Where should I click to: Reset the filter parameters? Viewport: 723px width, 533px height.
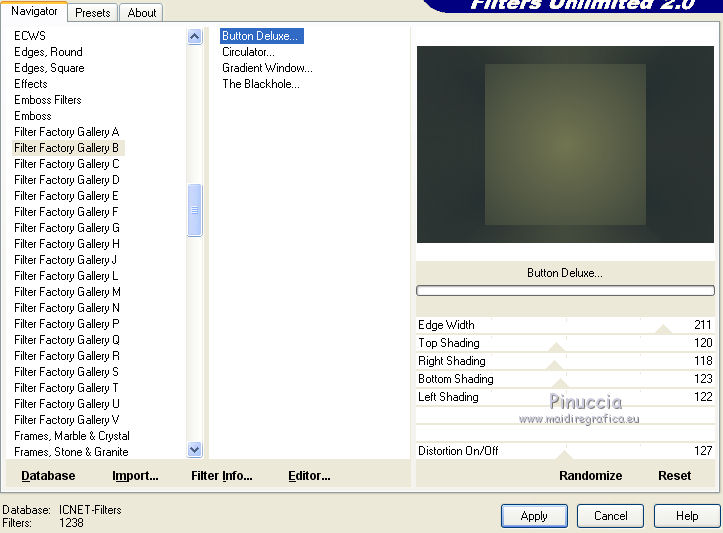pyautogui.click(x=674, y=476)
